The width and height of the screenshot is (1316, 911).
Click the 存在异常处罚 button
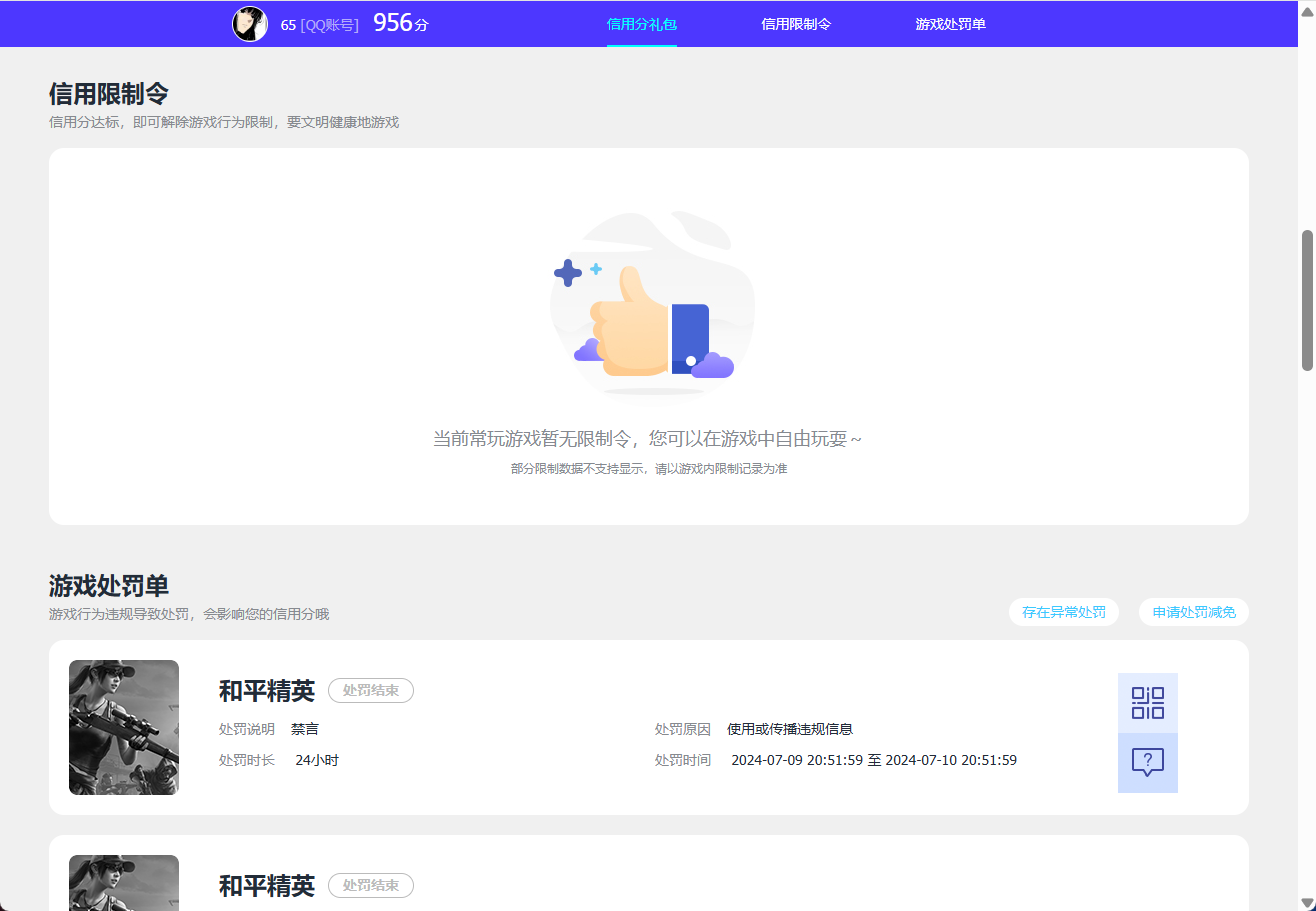[1064, 612]
